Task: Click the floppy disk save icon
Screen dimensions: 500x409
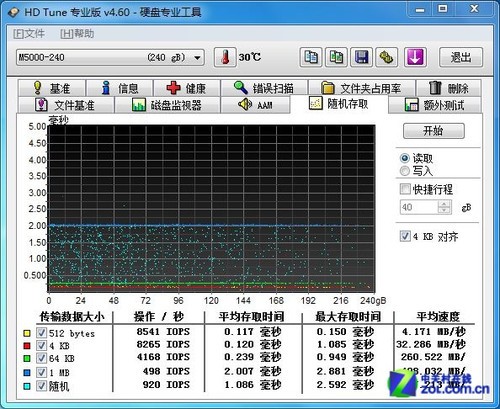Action: [362, 57]
